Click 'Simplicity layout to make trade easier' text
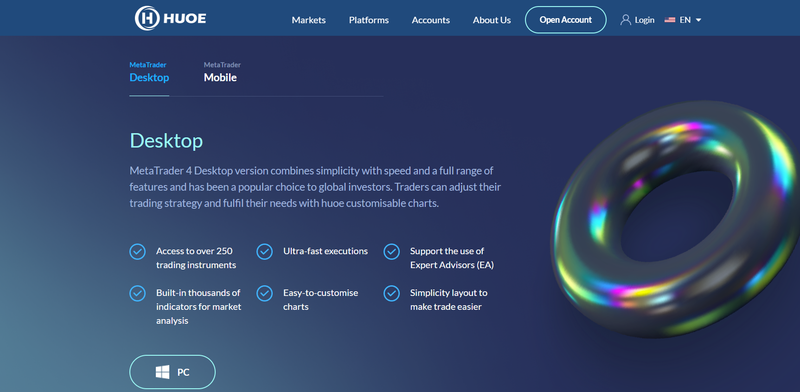The image size is (800, 392). [x=448, y=300]
